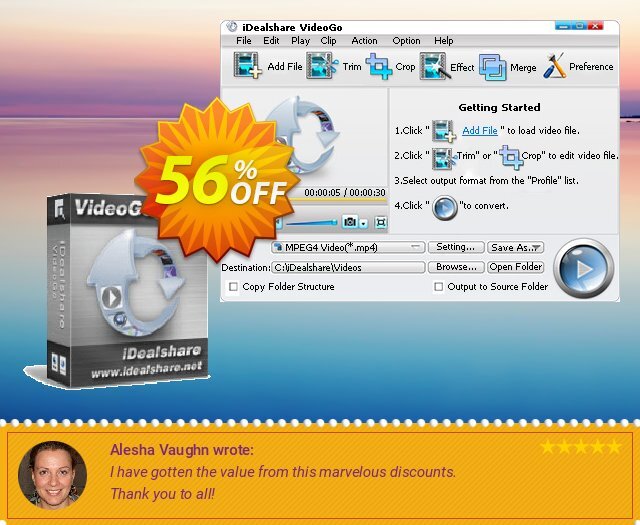Click the 00:00:05 / 00:00:30 time display
Image resolution: width=640 pixels, height=525 pixels.
[345, 192]
